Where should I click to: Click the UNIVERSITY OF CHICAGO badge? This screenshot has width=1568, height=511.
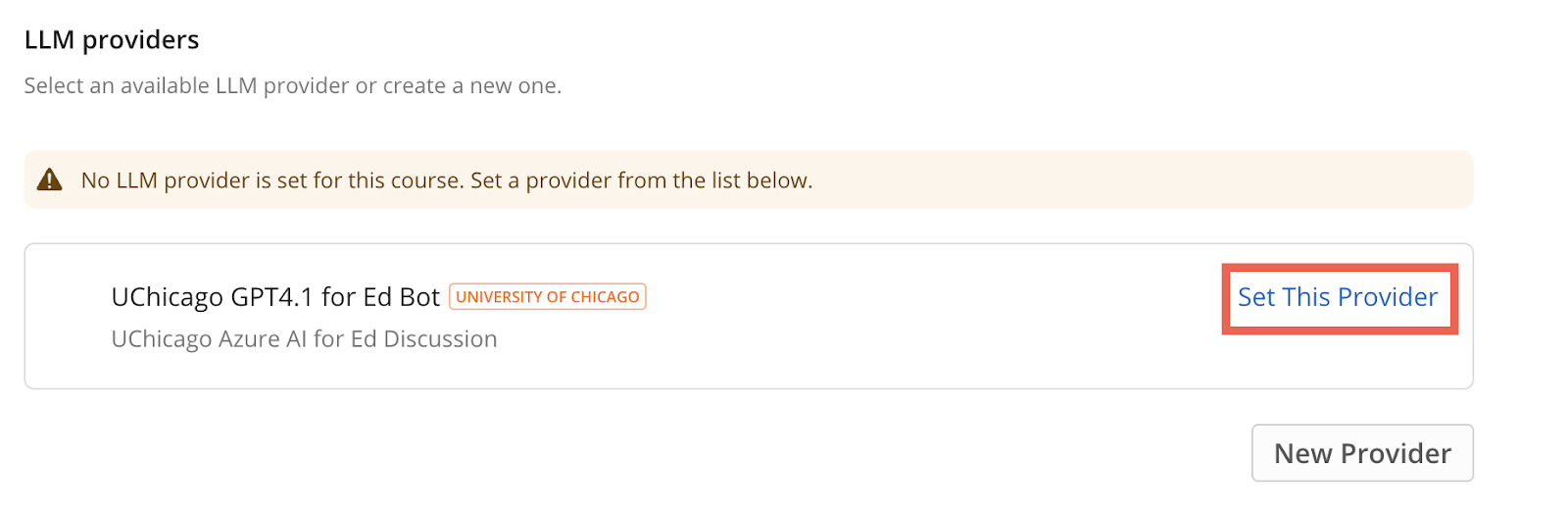point(547,296)
